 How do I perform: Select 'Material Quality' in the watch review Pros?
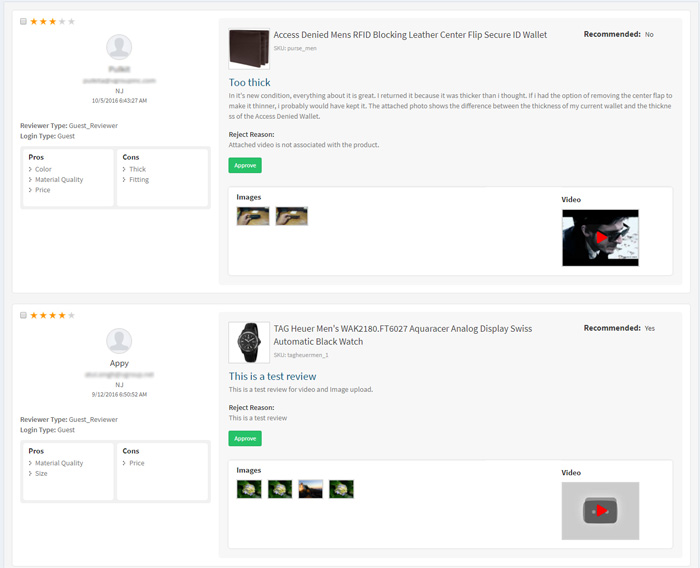(59, 463)
